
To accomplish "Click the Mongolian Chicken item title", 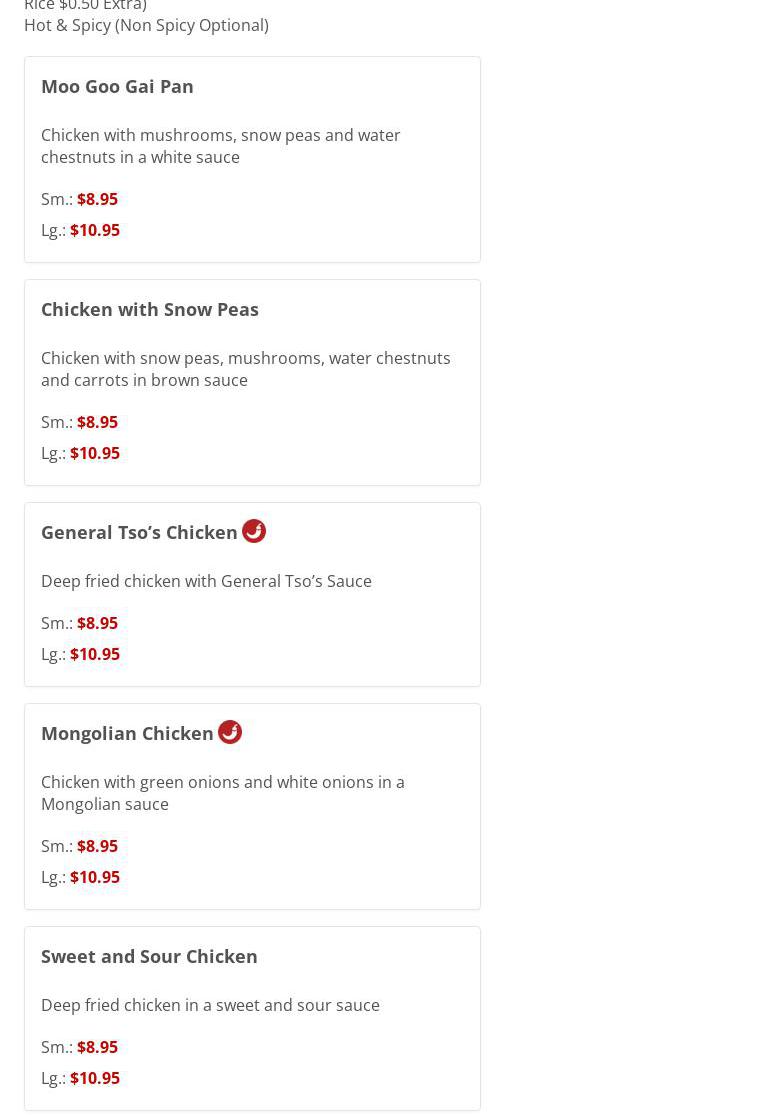I will pyautogui.click(x=127, y=733).
